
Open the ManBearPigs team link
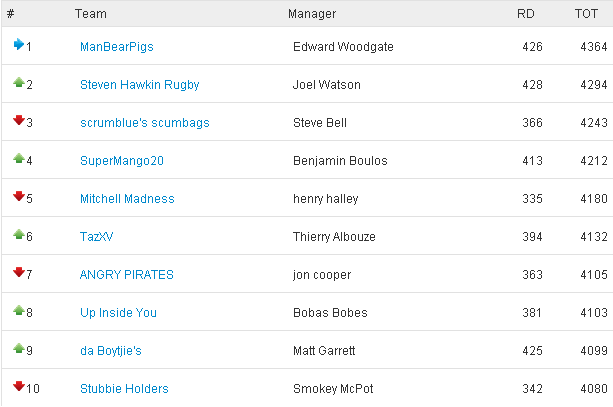pos(117,47)
